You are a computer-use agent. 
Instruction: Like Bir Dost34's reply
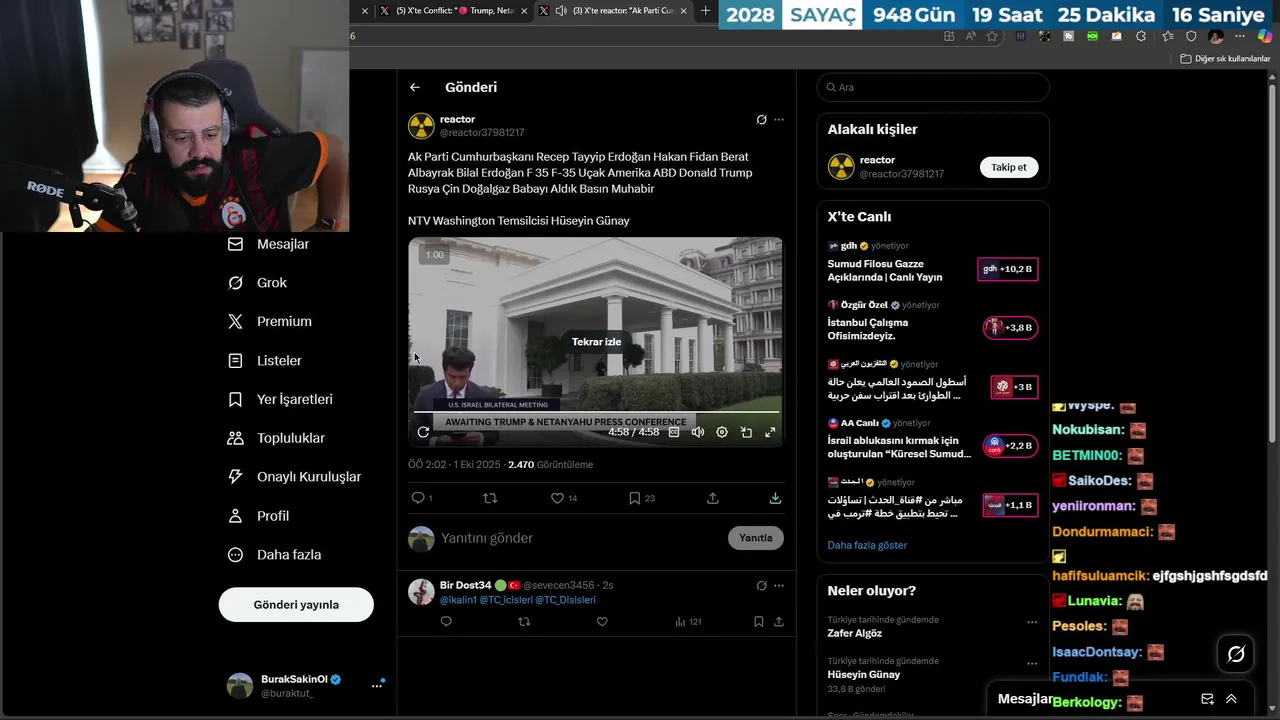(602, 622)
